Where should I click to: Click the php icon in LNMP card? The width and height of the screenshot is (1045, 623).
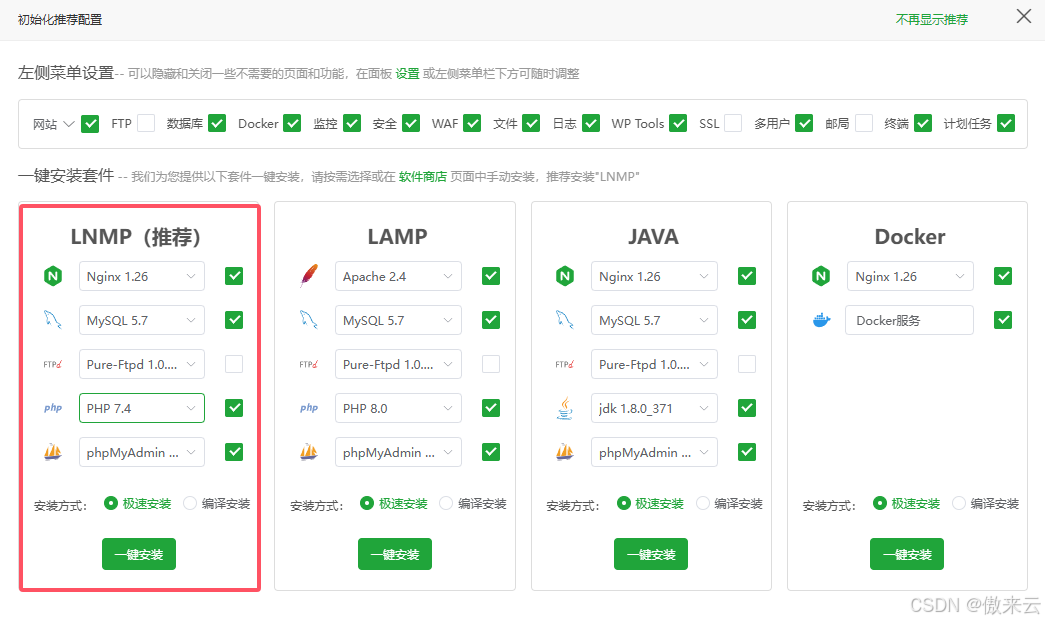tap(53, 408)
